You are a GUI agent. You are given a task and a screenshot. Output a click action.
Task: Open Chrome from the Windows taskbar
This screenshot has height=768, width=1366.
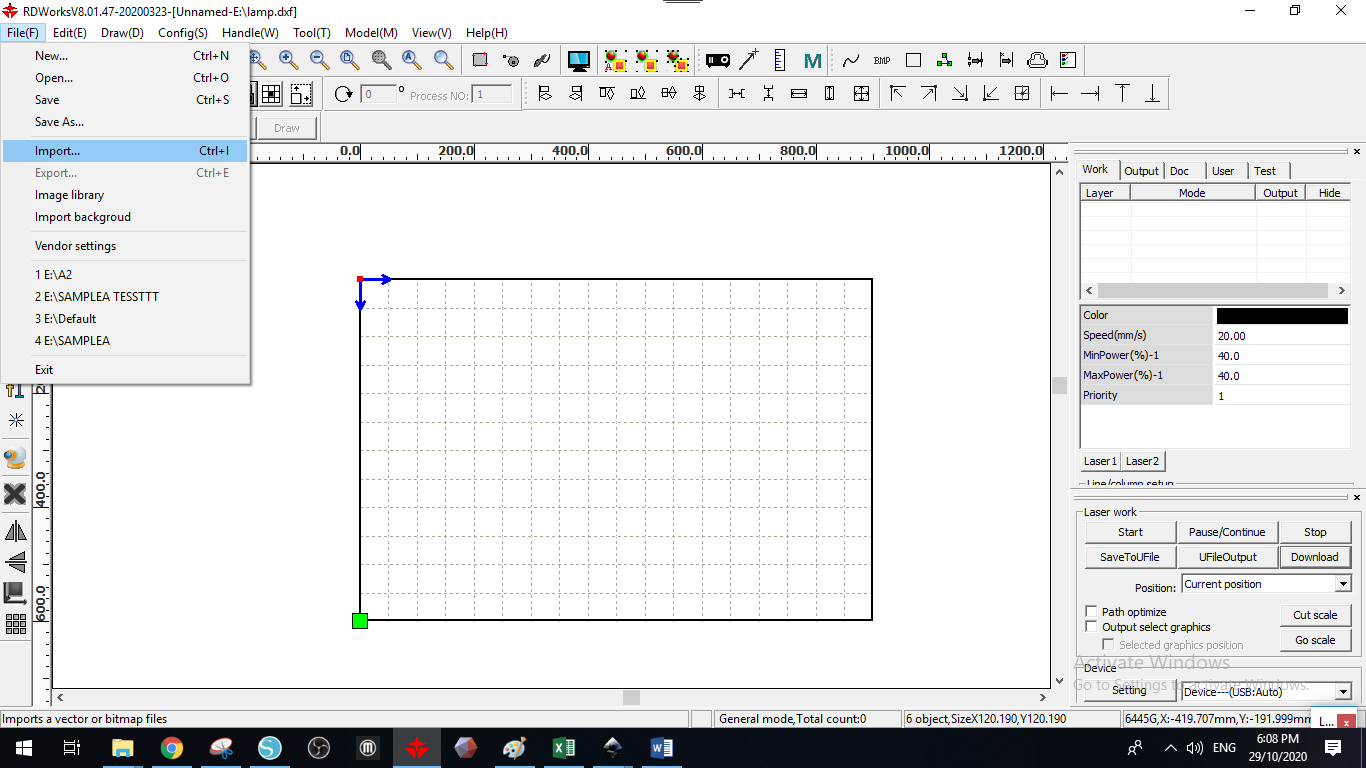point(172,747)
